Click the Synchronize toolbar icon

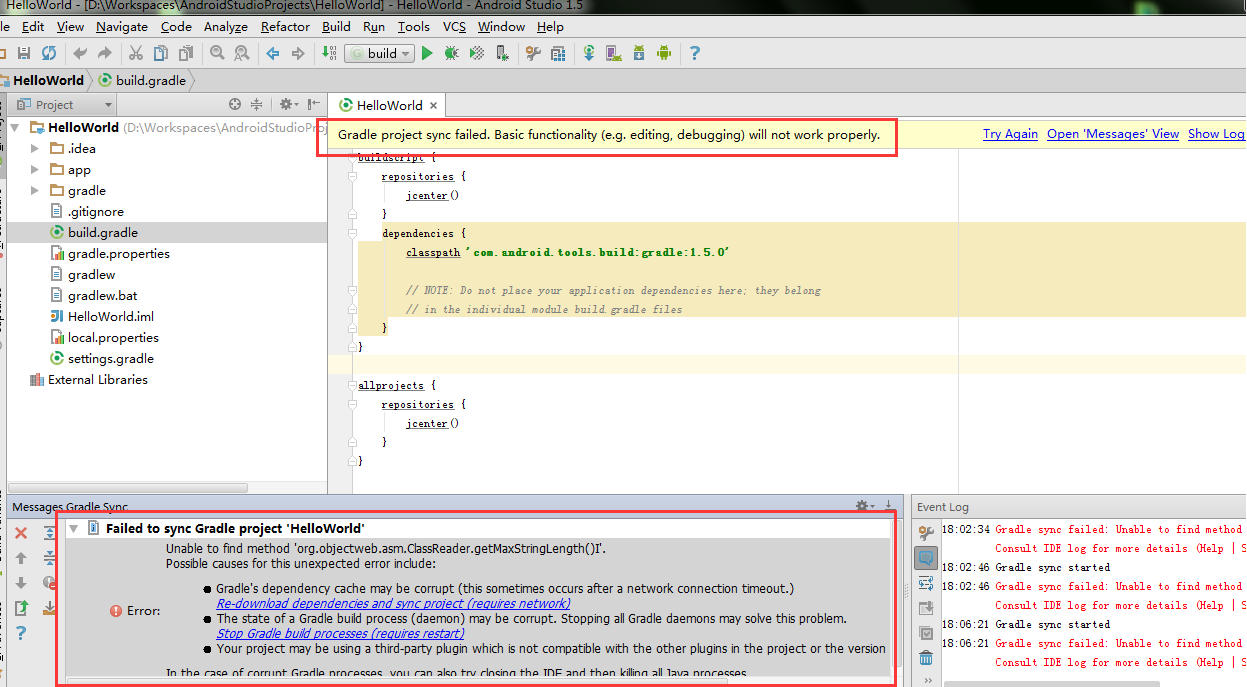(x=49, y=53)
